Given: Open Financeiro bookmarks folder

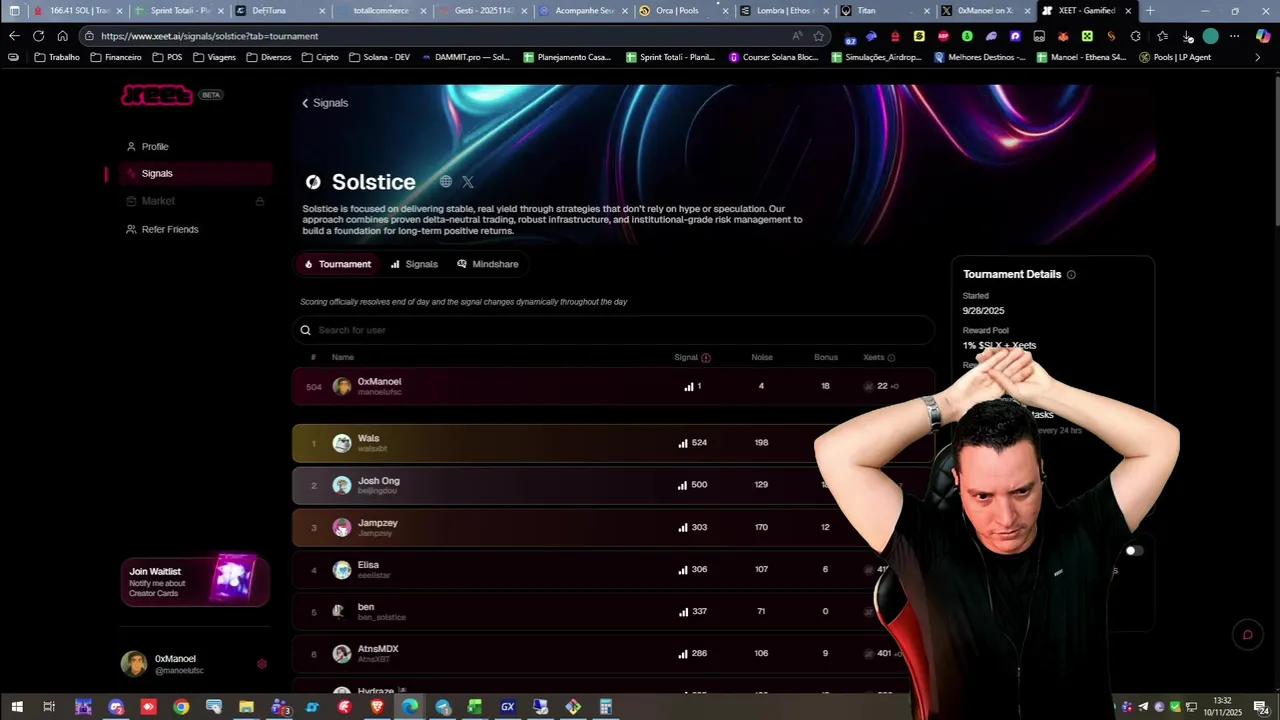Looking at the screenshot, I should pyautogui.click(x=116, y=57).
